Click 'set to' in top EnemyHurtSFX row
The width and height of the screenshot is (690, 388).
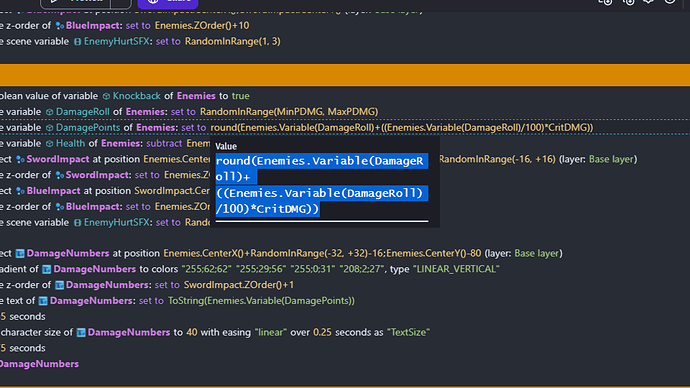click(168, 41)
